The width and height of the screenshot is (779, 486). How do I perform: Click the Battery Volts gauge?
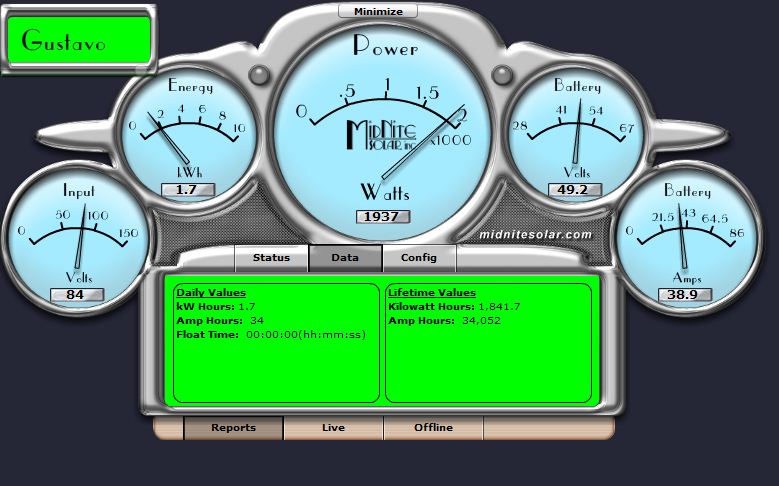576,137
